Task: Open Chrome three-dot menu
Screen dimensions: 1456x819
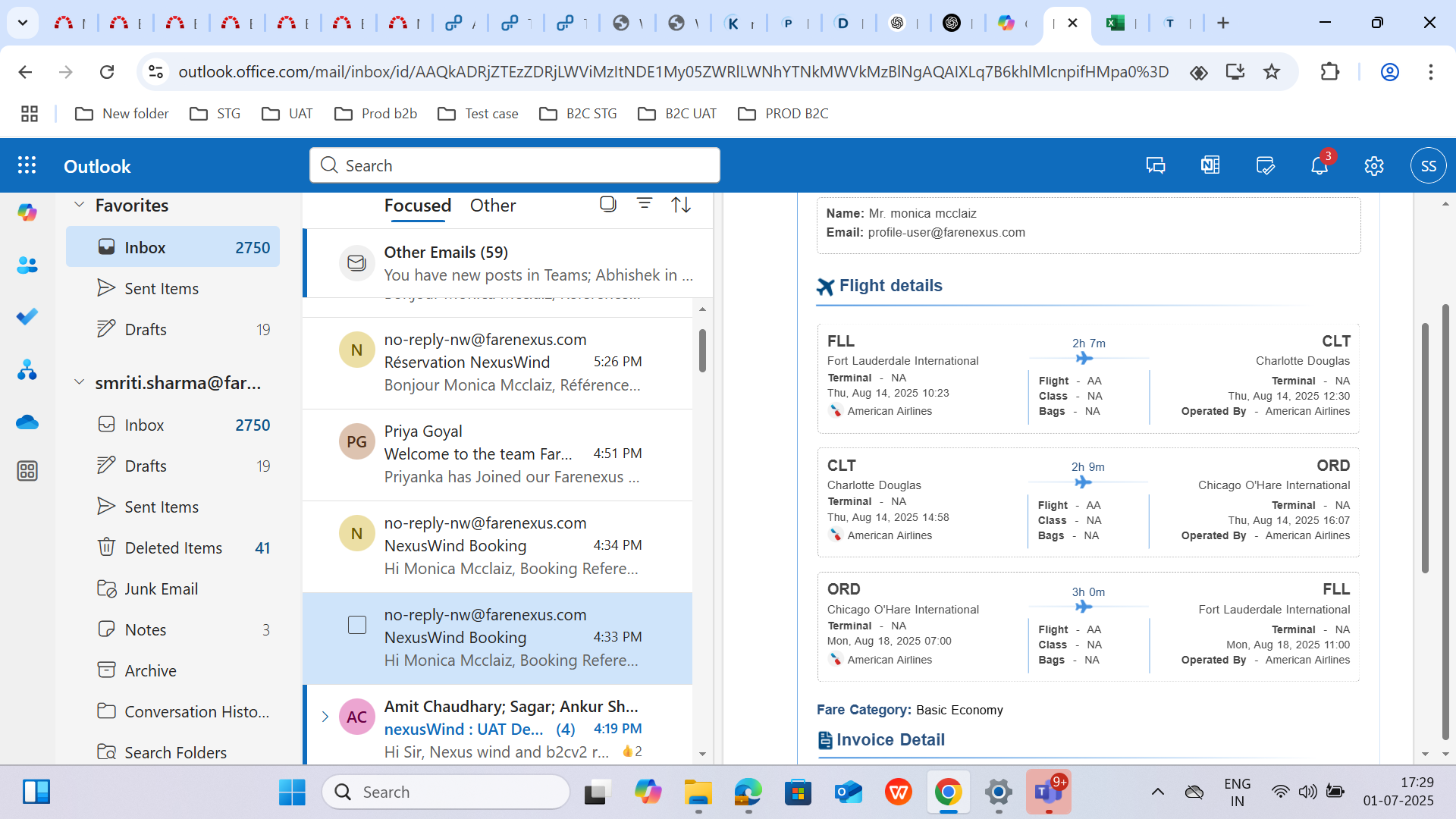Action: coord(1431,71)
